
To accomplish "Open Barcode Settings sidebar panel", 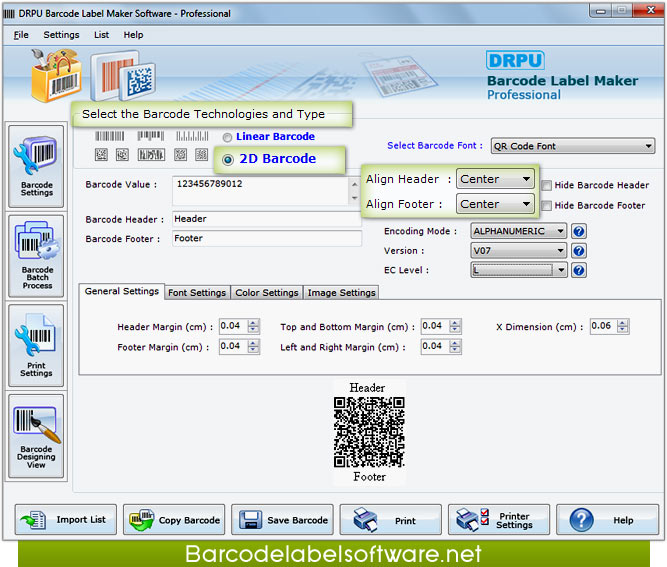I will click(36, 166).
